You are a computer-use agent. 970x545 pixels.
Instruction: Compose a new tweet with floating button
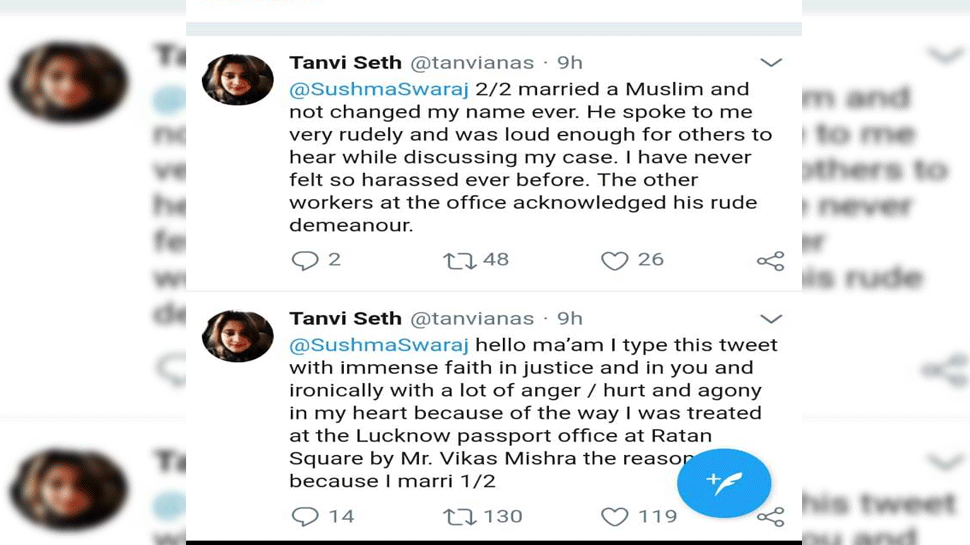pyautogui.click(x=724, y=483)
